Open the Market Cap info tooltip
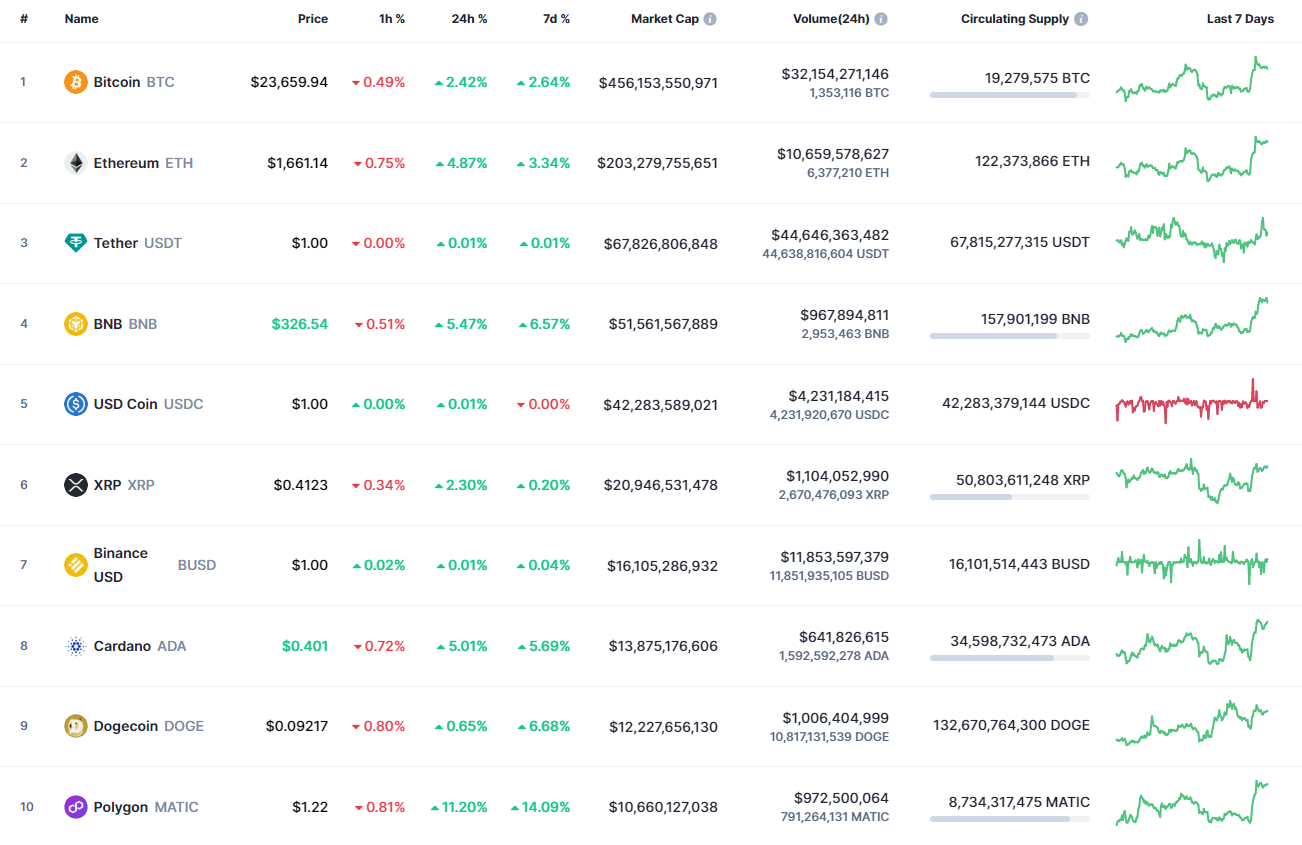Screen dimensions: 1302x845 pyautogui.click(x=710, y=17)
